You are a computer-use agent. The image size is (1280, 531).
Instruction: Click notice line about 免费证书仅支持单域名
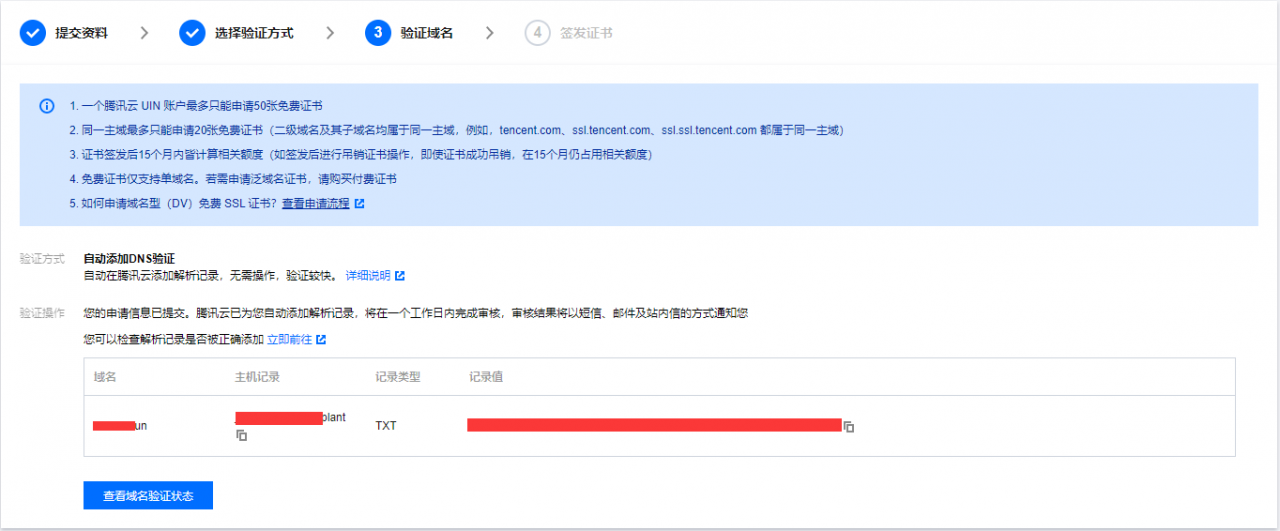tap(233, 179)
